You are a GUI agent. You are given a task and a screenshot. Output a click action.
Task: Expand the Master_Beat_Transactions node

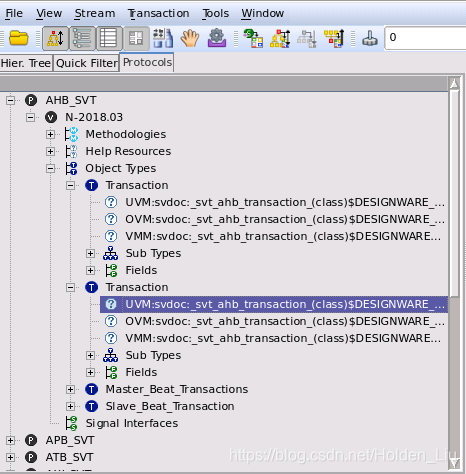tap(70, 389)
